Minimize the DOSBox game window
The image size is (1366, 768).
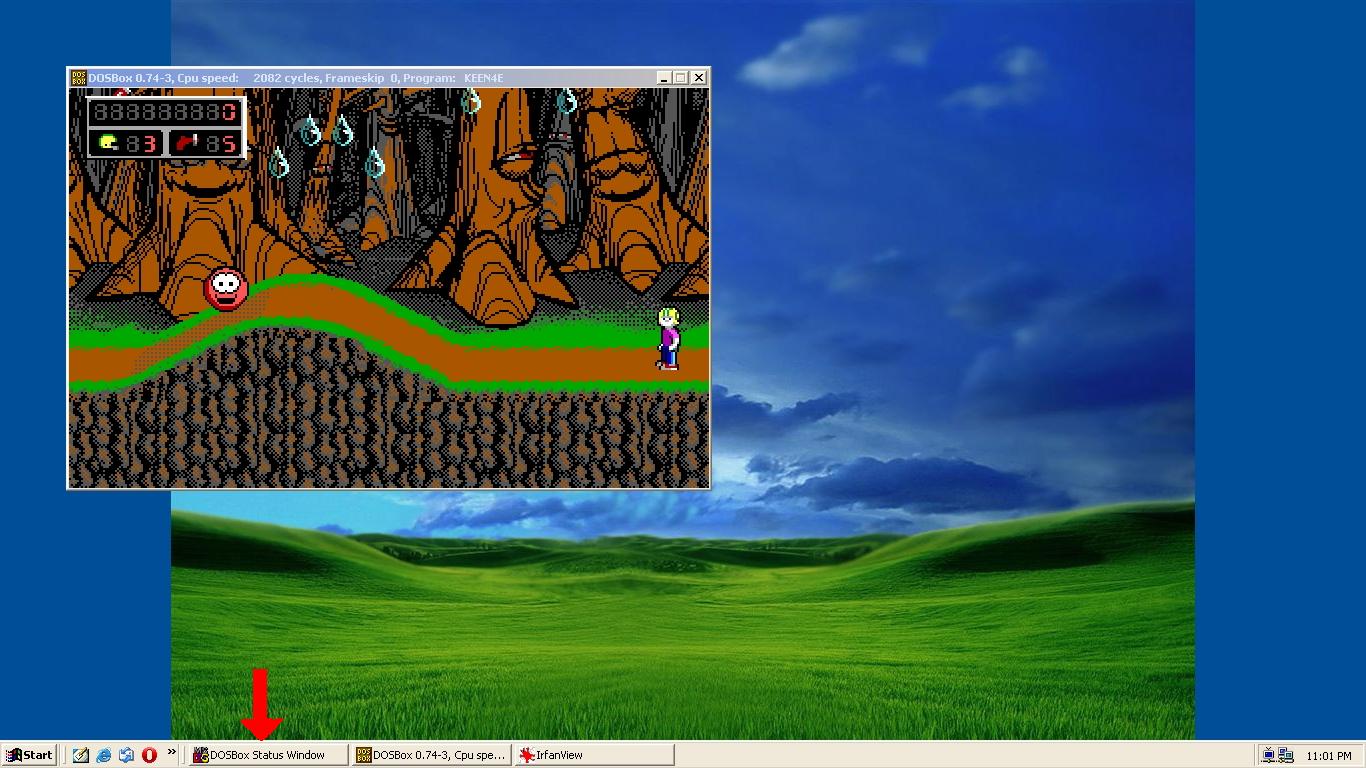tap(664, 78)
